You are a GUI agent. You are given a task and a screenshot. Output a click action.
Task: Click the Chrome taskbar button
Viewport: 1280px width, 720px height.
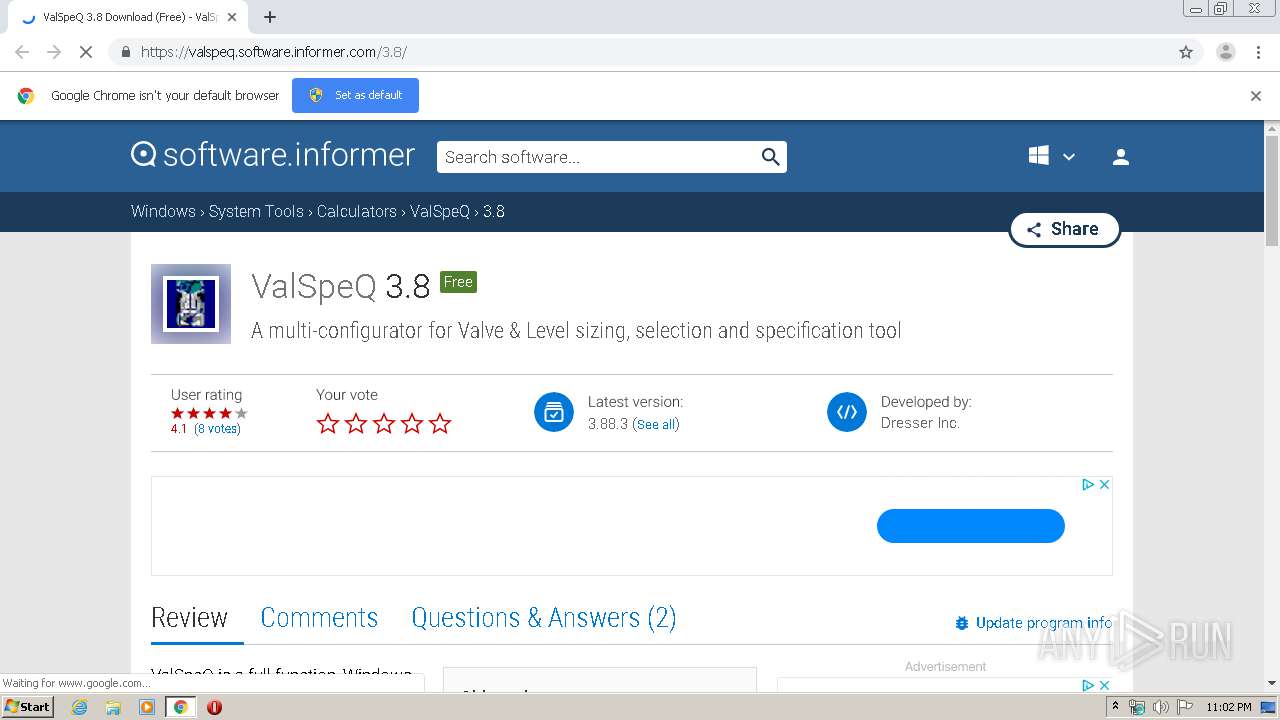181,707
